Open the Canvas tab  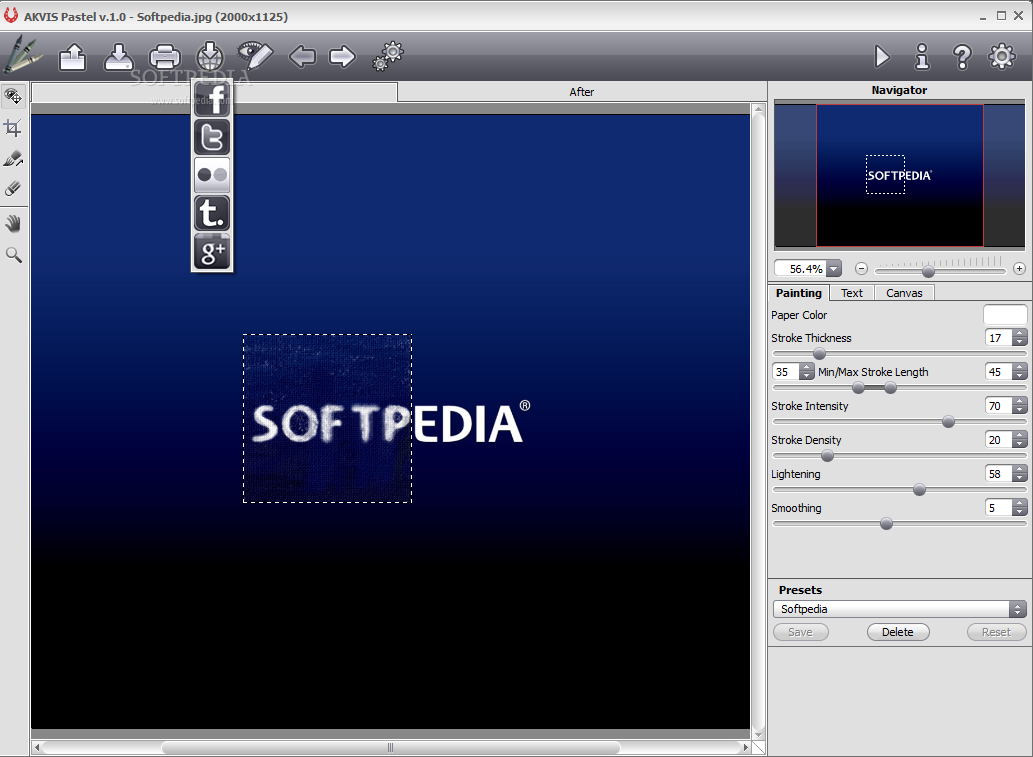tap(904, 293)
